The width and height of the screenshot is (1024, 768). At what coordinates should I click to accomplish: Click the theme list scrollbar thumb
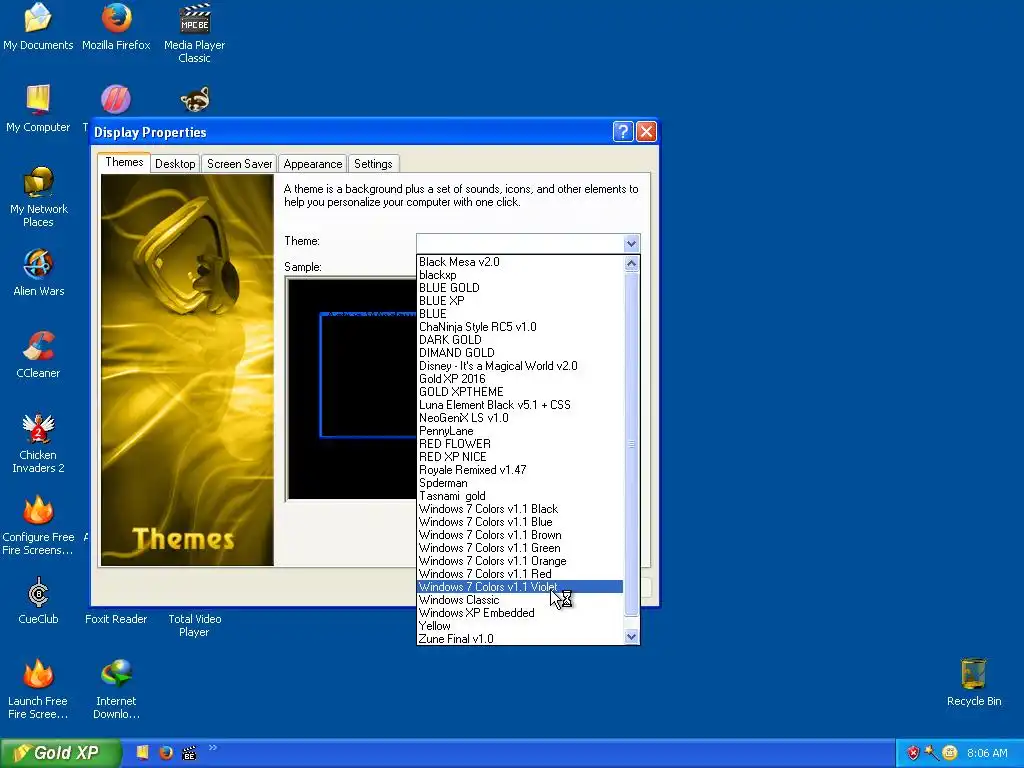631,444
